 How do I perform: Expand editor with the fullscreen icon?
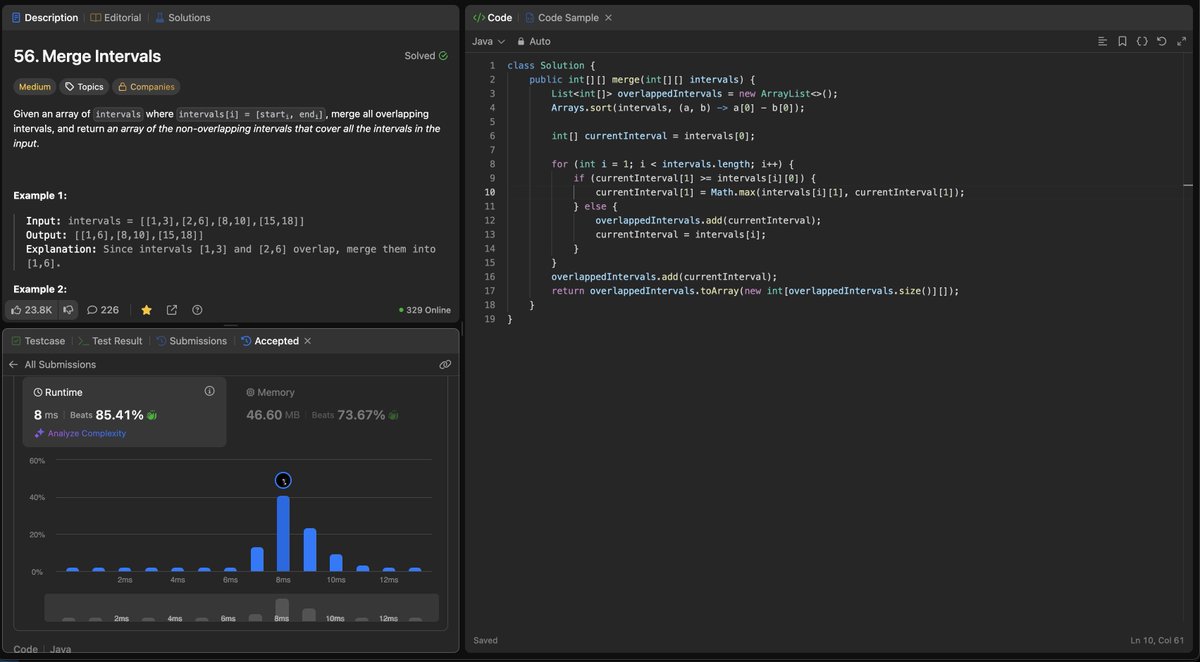tap(1181, 41)
